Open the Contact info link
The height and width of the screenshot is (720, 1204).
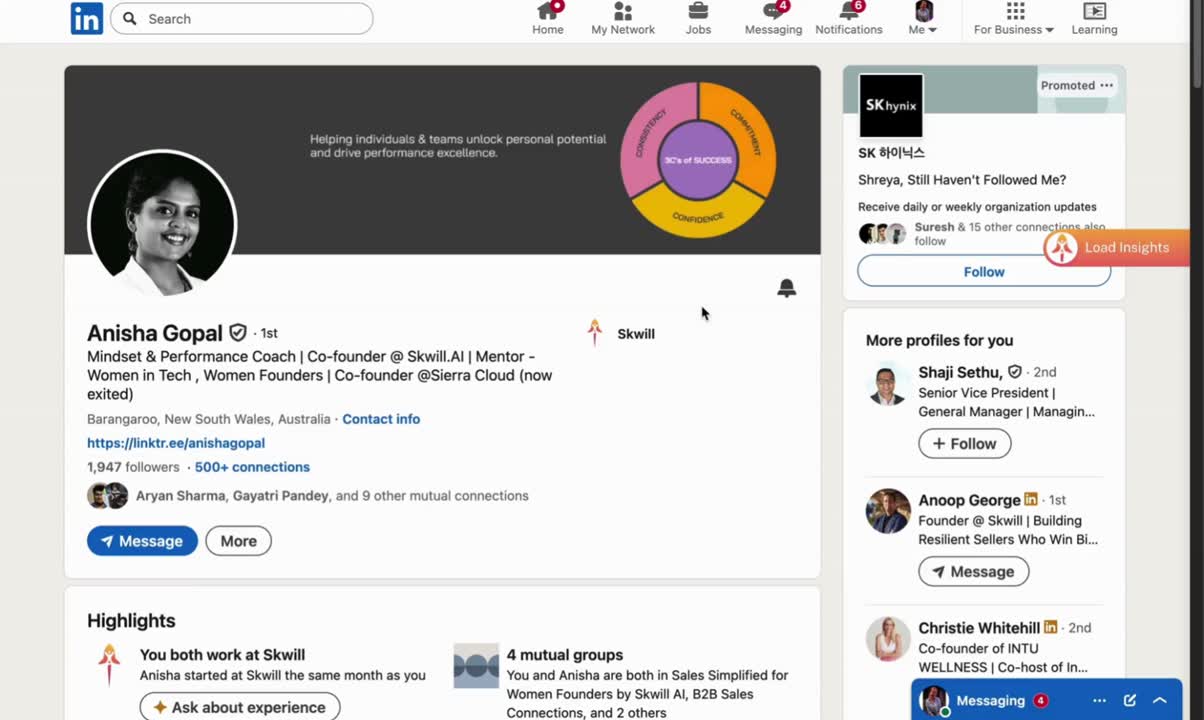coord(381,419)
